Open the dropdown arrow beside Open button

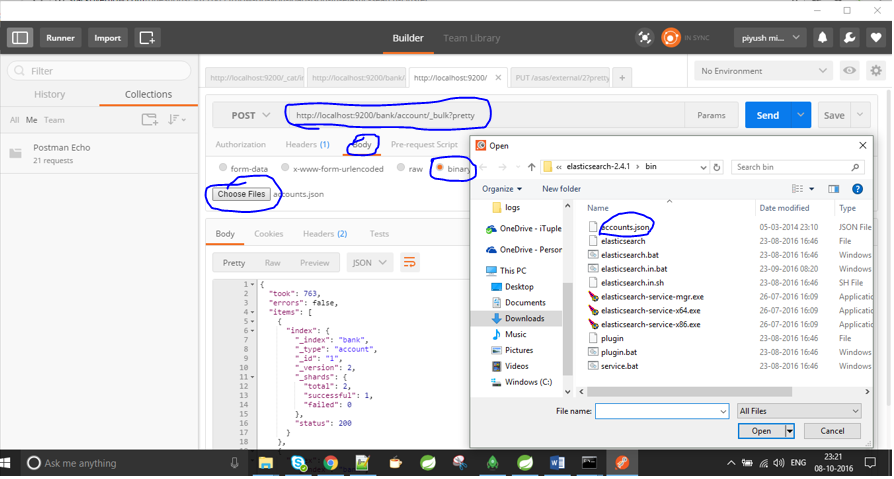coord(790,431)
